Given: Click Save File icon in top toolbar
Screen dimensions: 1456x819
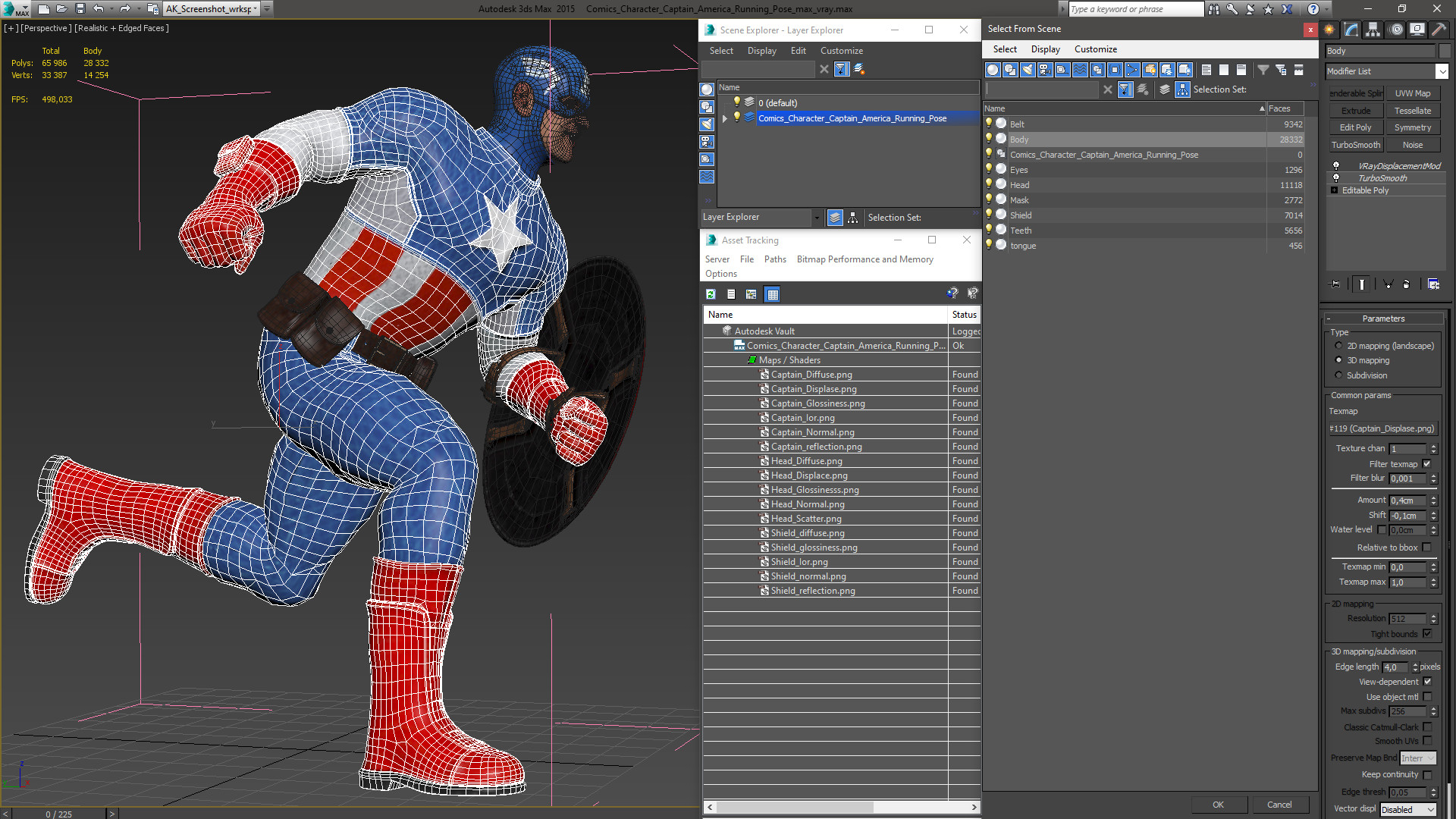Looking at the screenshot, I should pyautogui.click(x=80, y=9).
